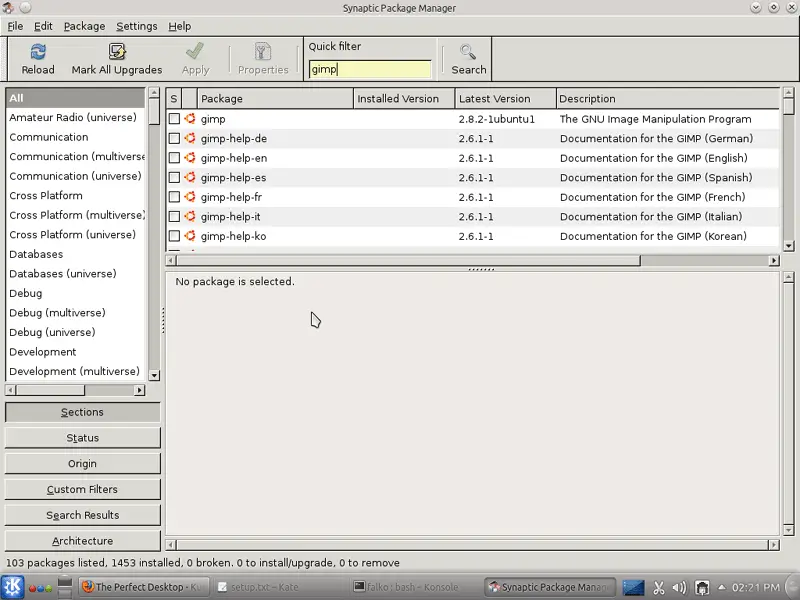The image size is (800, 600).
Task: Click the volume speaker tray icon
Action: [679, 588]
